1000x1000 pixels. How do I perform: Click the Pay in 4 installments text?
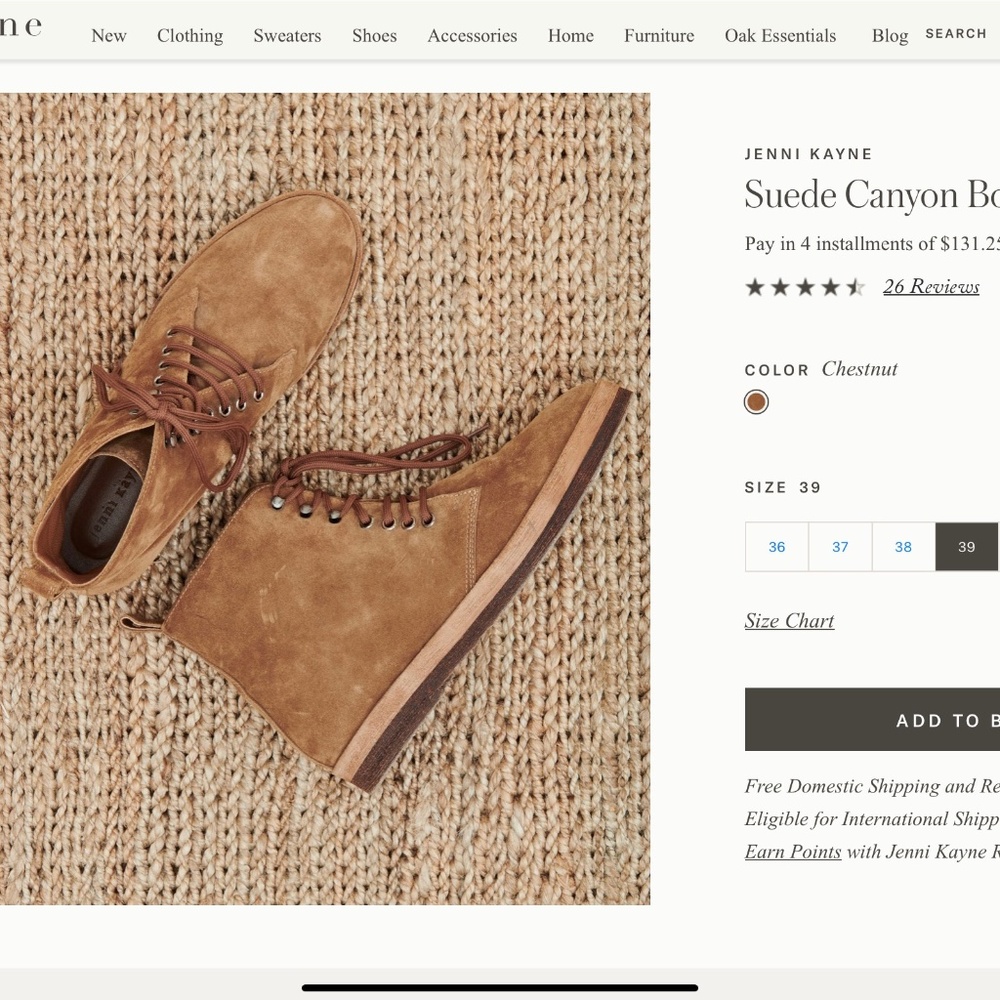(x=872, y=244)
